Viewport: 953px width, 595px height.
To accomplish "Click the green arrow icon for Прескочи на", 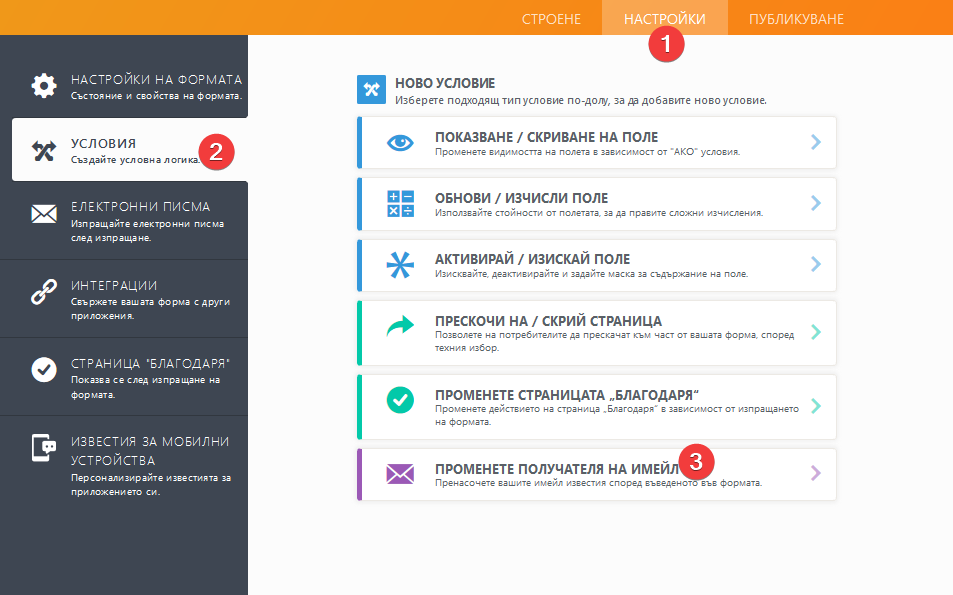I will (x=400, y=327).
